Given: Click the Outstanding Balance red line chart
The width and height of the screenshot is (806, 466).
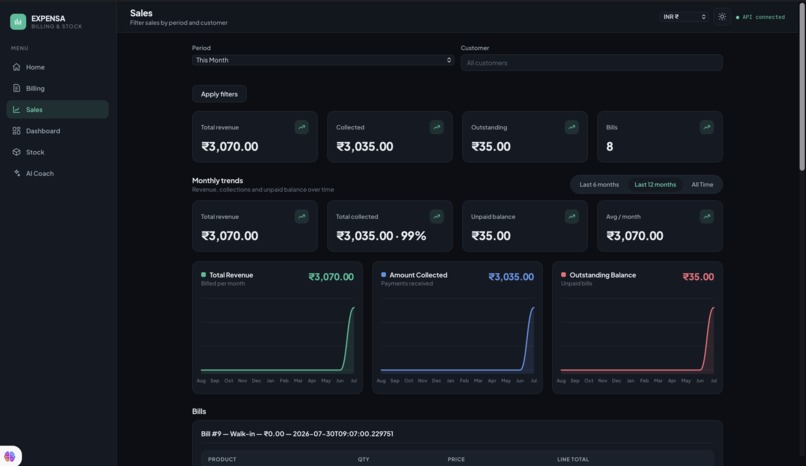Looking at the screenshot, I should point(637,339).
